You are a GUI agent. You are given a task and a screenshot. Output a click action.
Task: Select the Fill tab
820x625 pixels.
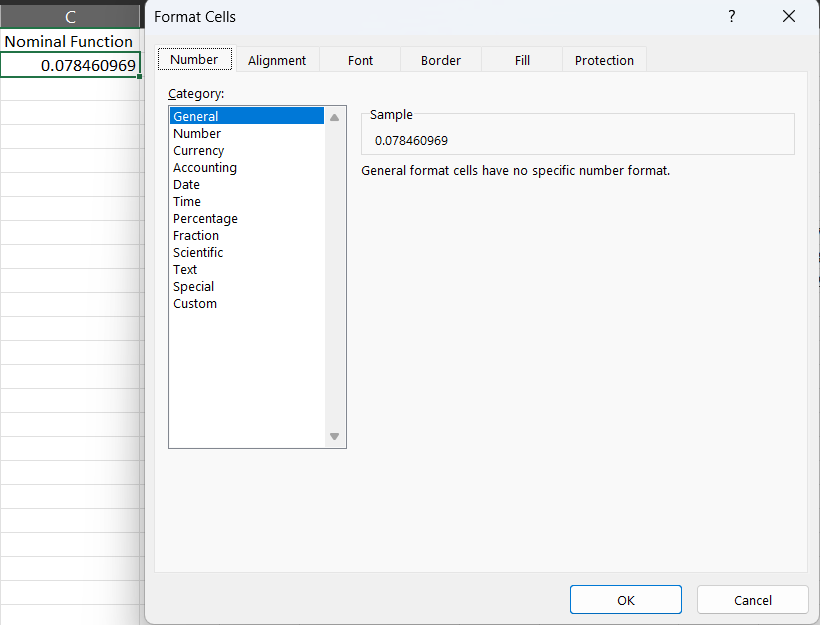(522, 60)
